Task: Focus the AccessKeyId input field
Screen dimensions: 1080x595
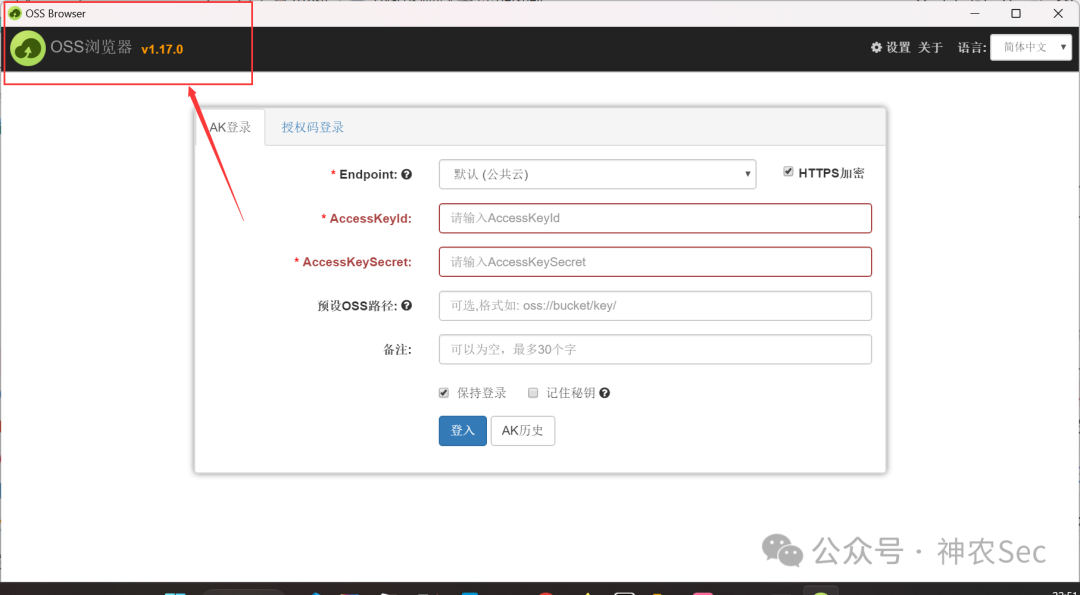Action: [655, 218]
